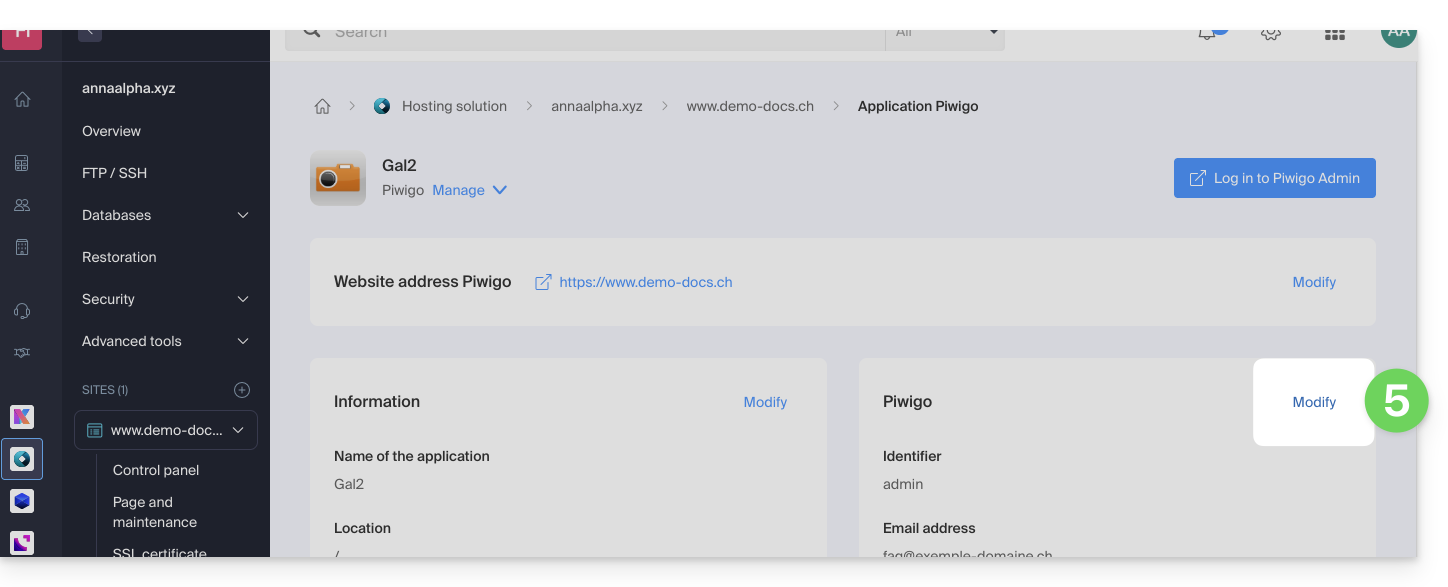Image resolution: width=1448 pixels, height=587 pixels.
Task: Expand Advanced tools in sidebar
Action: 165,341
